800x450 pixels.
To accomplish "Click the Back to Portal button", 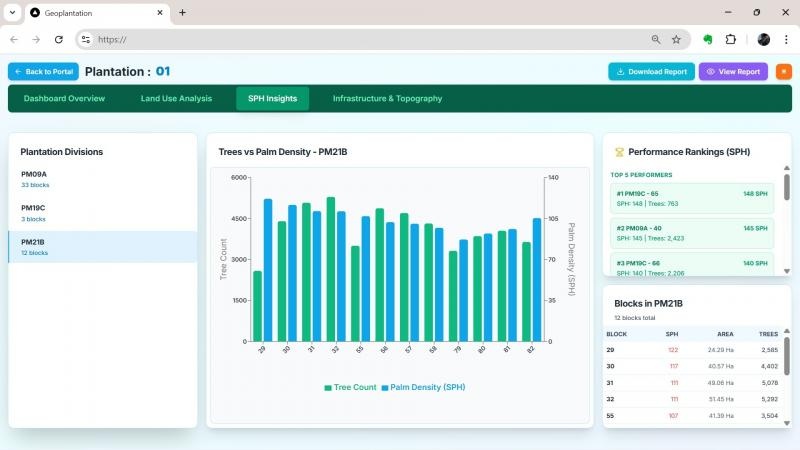I will (43, 71).
